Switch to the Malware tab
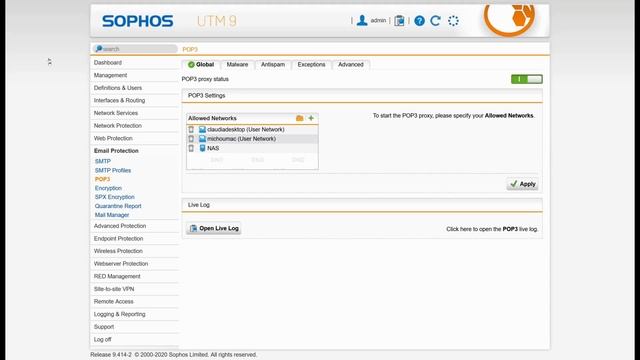The width and height of the screenshot is (640, 360). click(237, 64)
